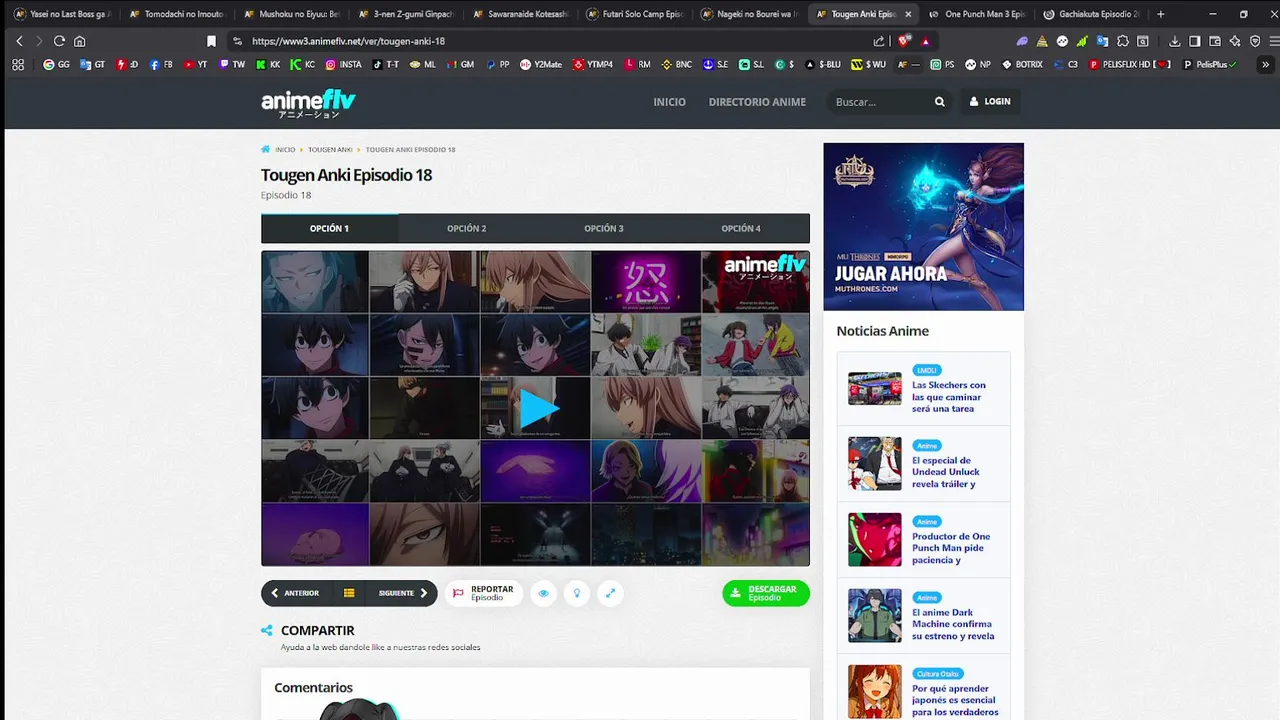Click the expand player arrows icon

pyautogui.click(x=610, y=593)
